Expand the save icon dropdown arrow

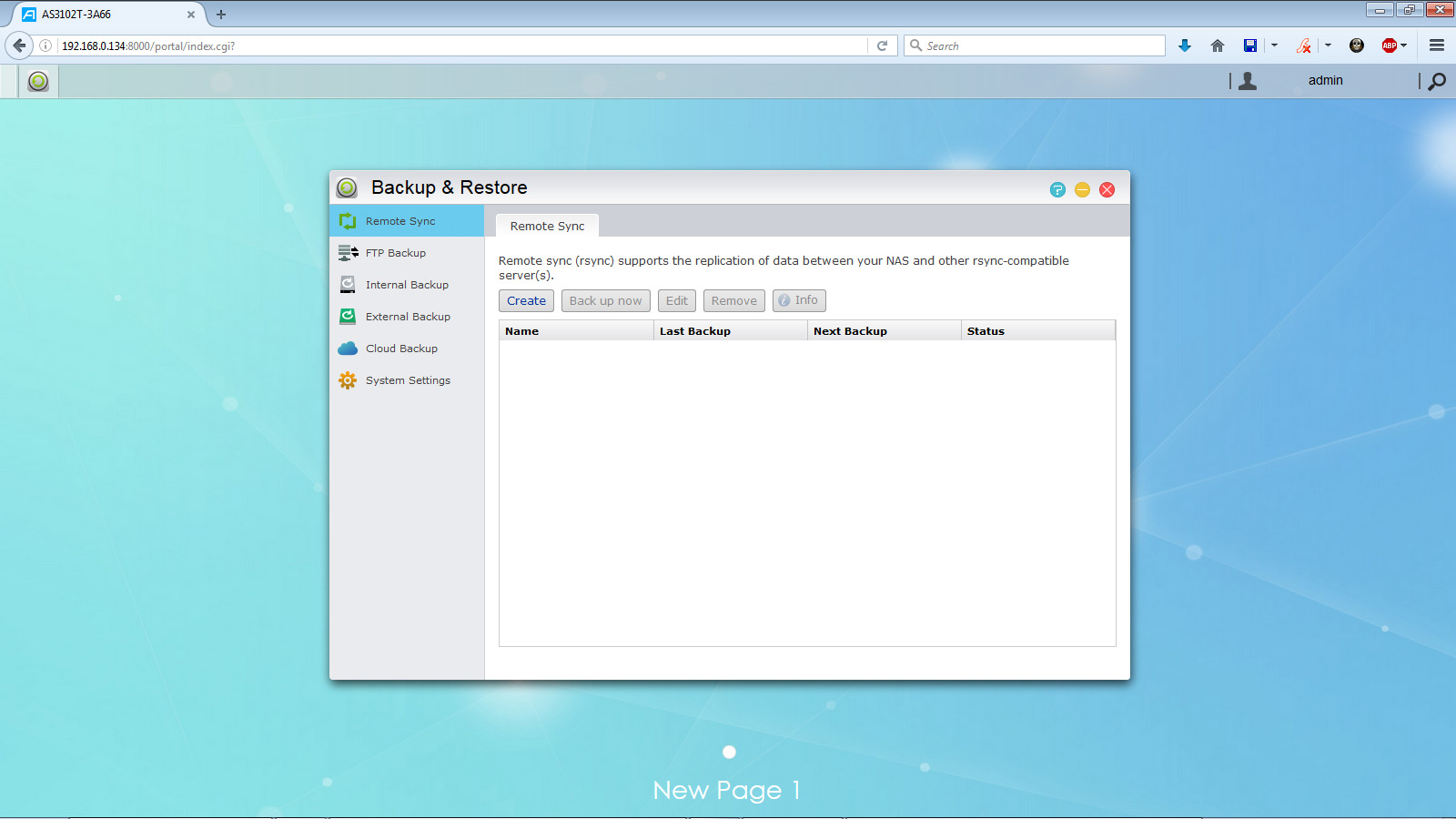pos(1274,45)
